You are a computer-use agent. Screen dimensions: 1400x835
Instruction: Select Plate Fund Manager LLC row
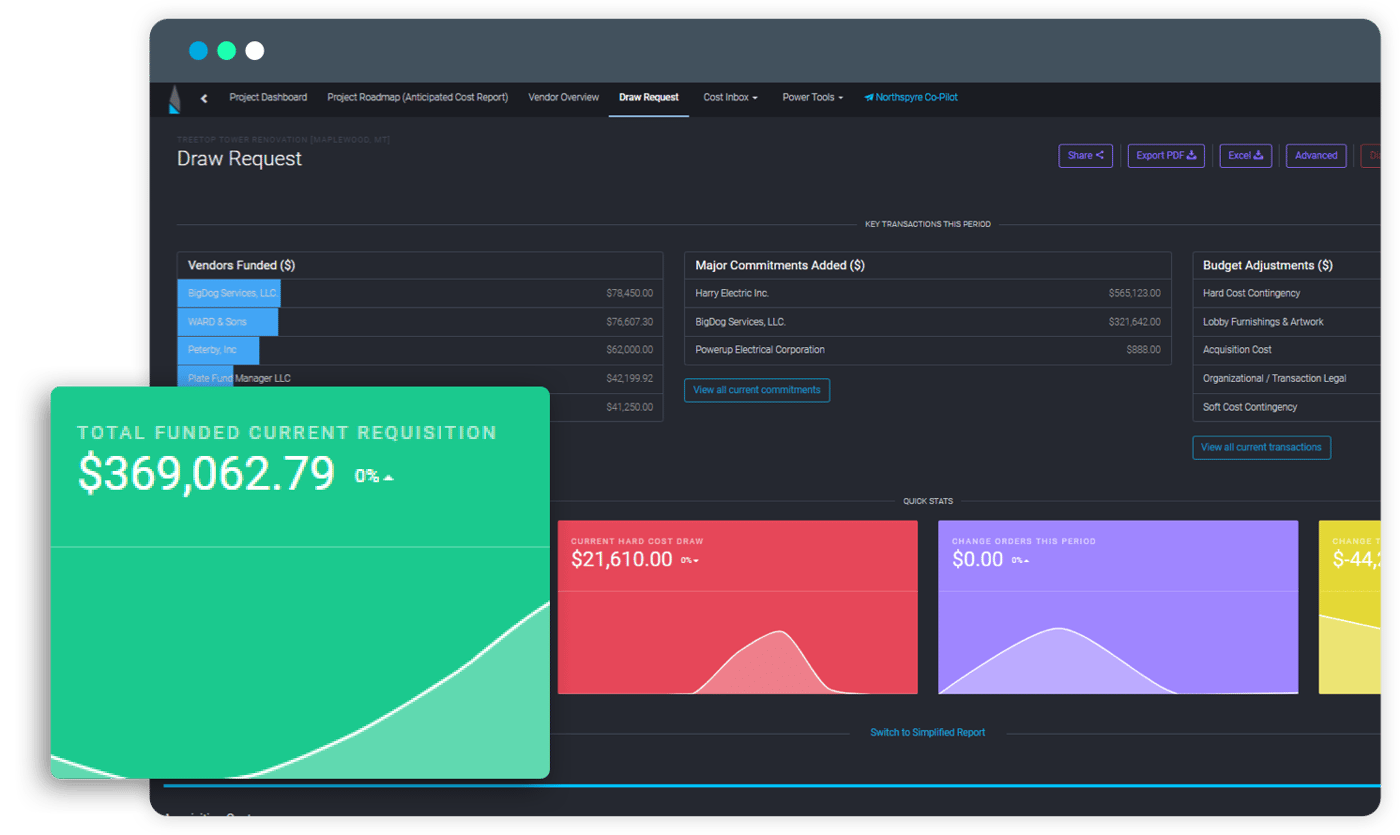[x=420, y=378]
